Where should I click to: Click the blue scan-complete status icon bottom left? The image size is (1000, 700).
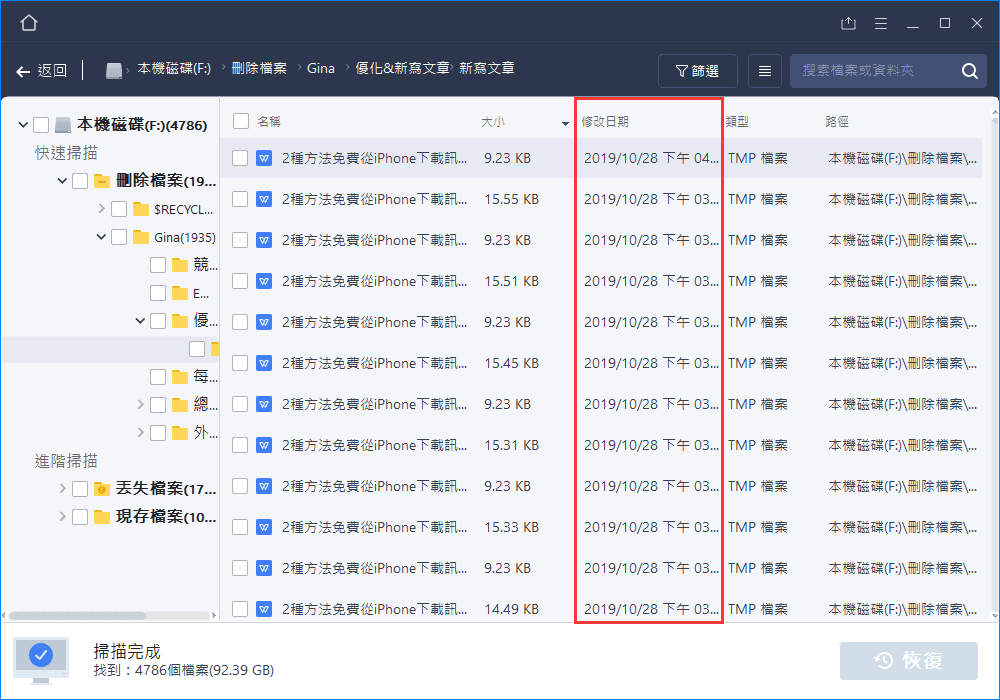tap(40, 658)
